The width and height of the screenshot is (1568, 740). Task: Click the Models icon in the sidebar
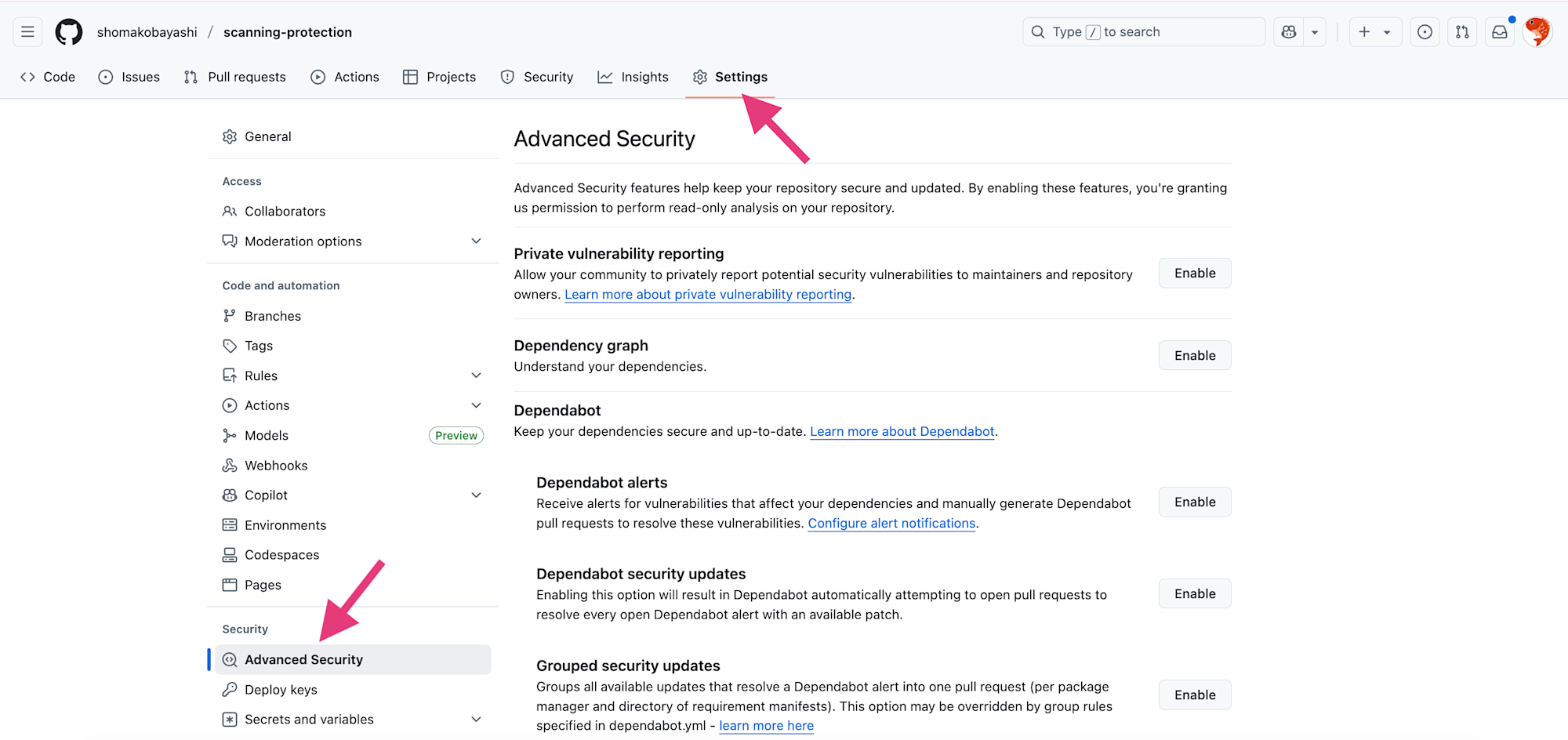pyautogui.click(x=230, y=435)
